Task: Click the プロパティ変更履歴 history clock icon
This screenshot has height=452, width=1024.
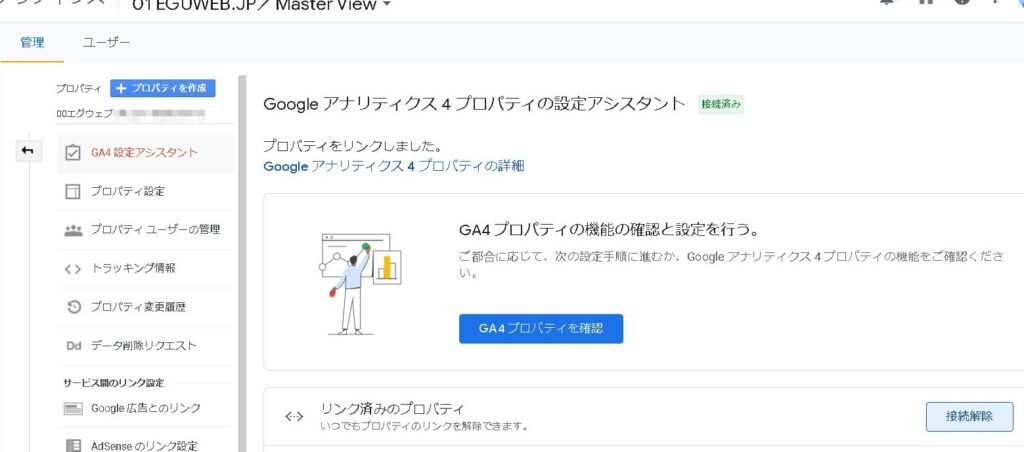Action: coord(73,307)
